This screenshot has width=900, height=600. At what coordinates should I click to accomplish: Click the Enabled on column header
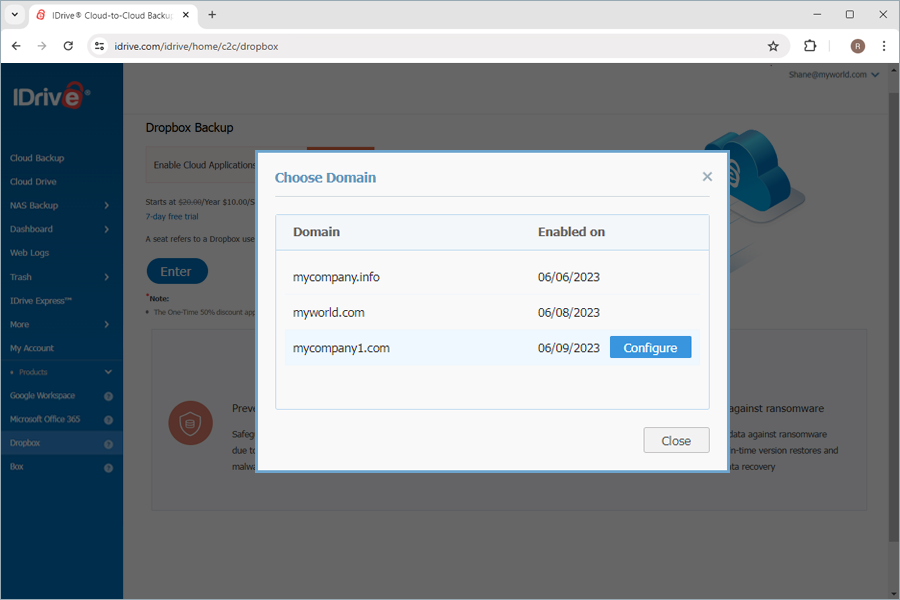tap(571, 231)
